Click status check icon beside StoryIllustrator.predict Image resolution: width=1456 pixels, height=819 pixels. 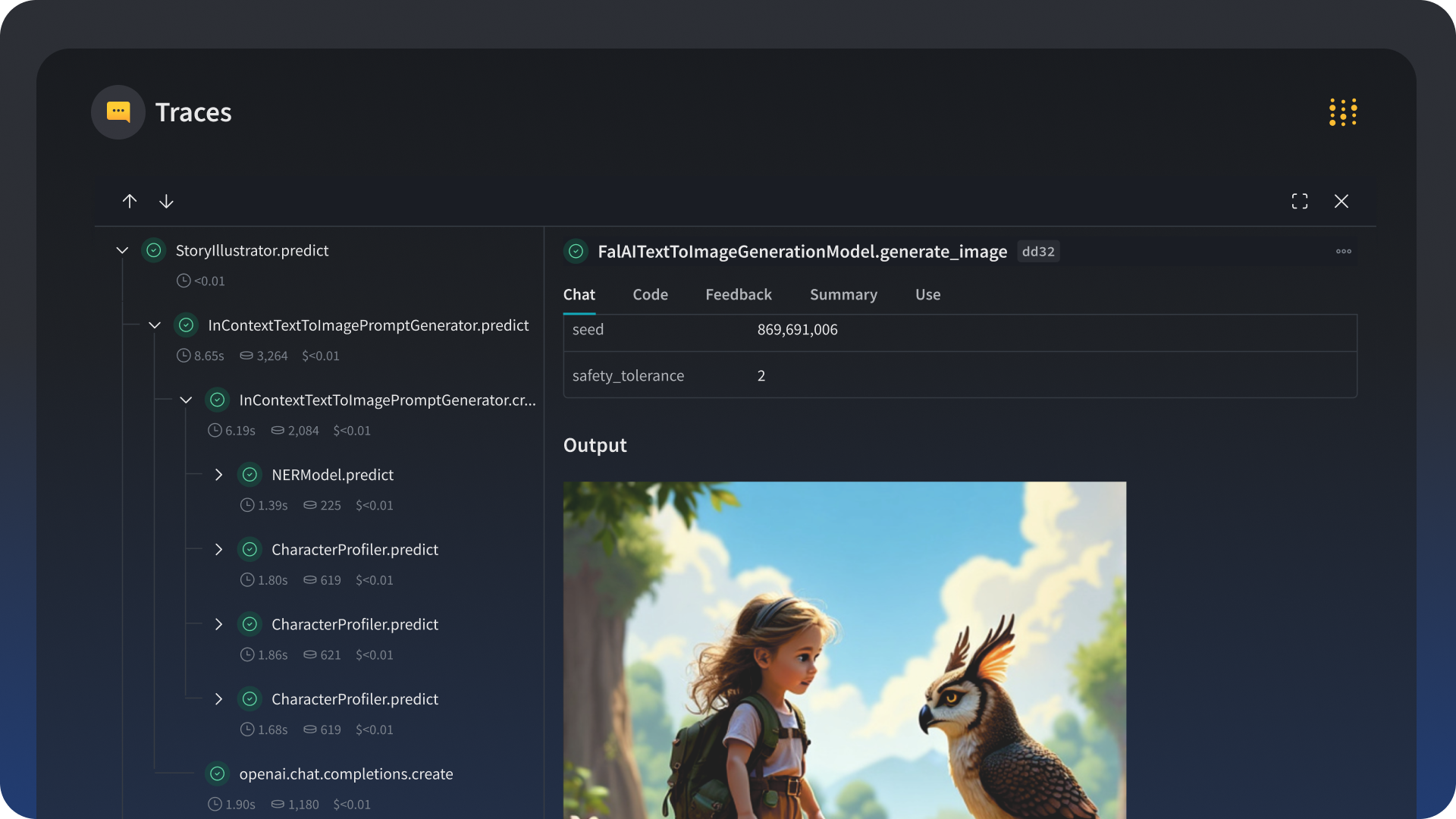tap(154, 250)
